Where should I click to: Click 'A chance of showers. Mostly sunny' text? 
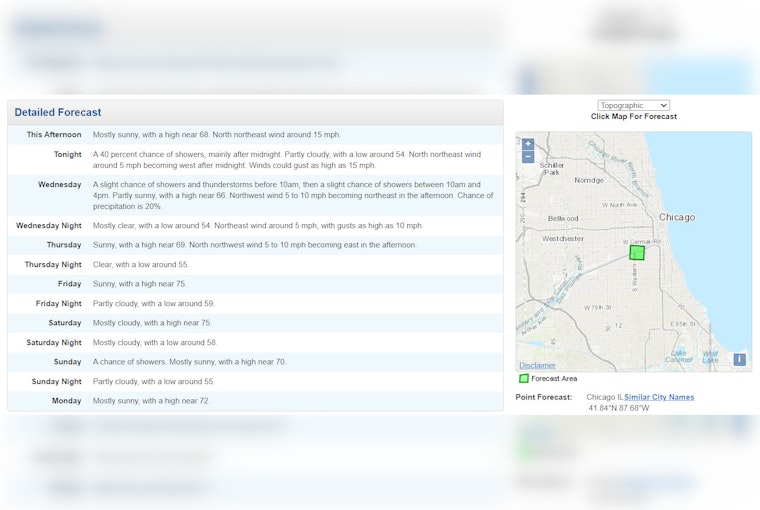coord(154,362)
